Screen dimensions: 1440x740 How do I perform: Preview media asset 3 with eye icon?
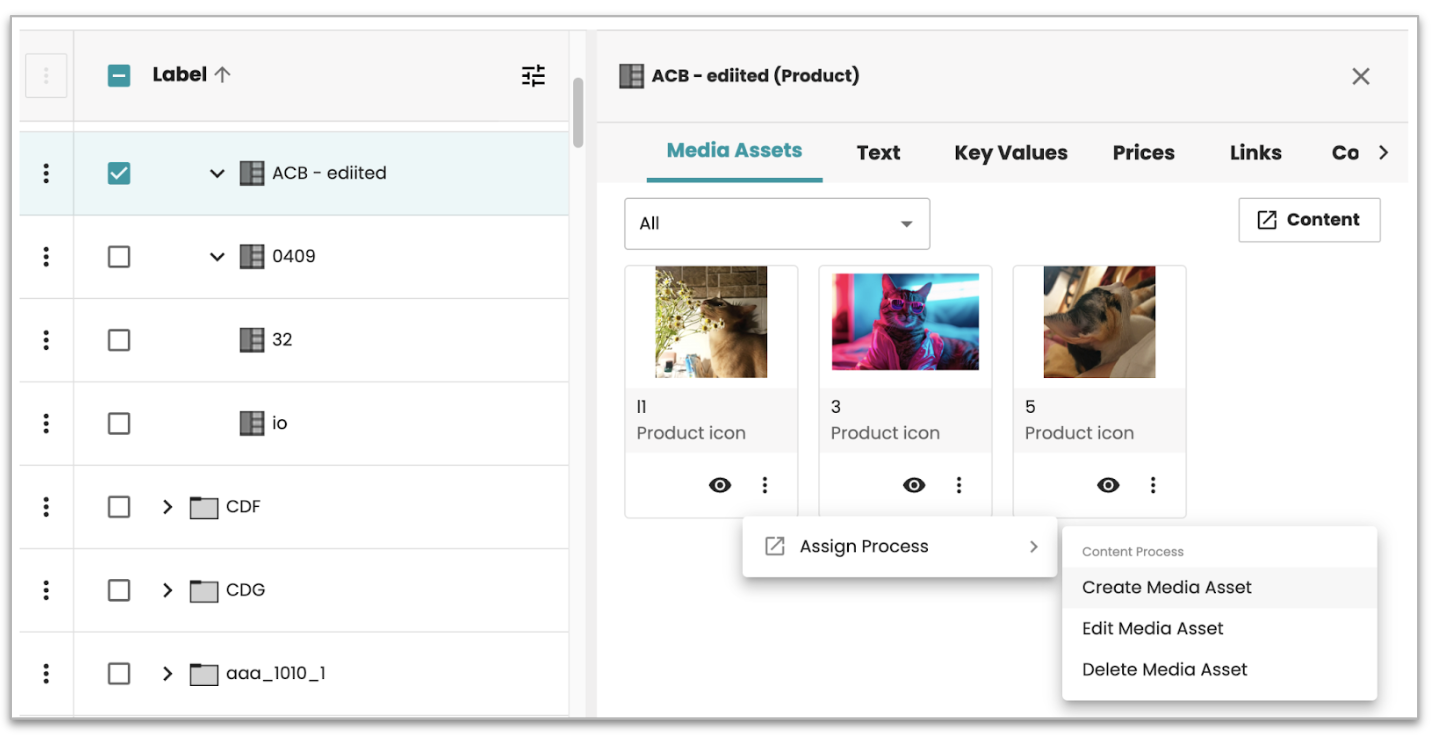pos(914,485)
